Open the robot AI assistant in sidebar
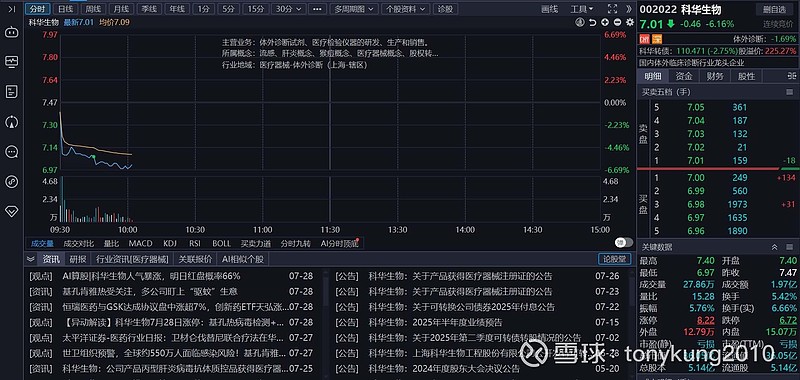This screenshot has height=380, width=800. pos(11,33)
